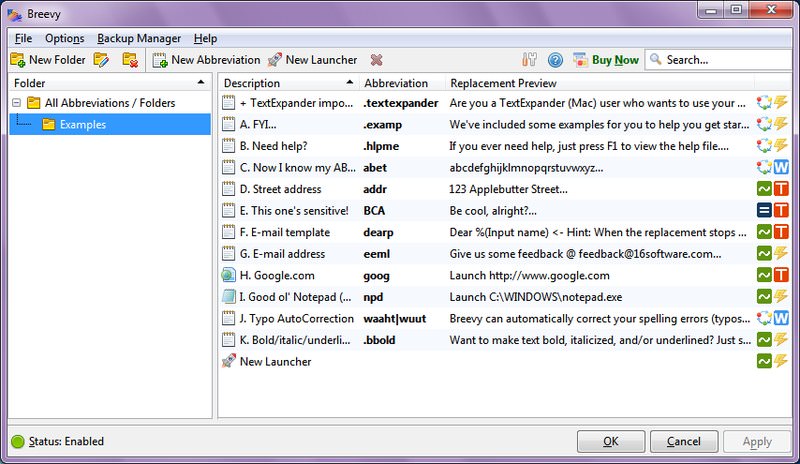Click the lightning icon on .hlpme row
Screen dimensions: 800x464
[x=781, y=145]
